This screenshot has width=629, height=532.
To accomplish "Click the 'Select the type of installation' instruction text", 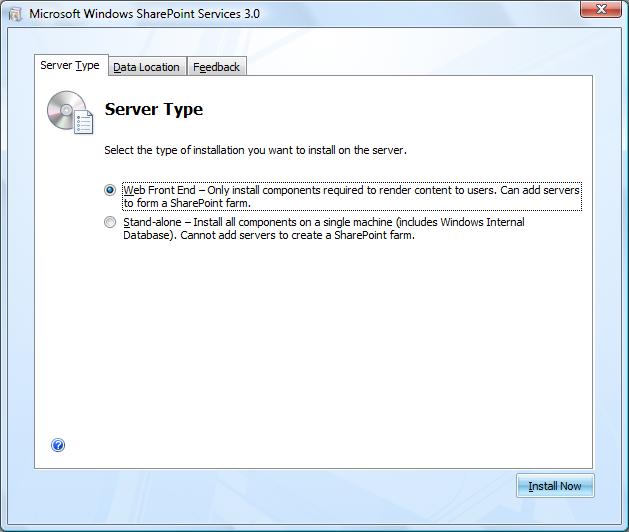I will point(256,150).
